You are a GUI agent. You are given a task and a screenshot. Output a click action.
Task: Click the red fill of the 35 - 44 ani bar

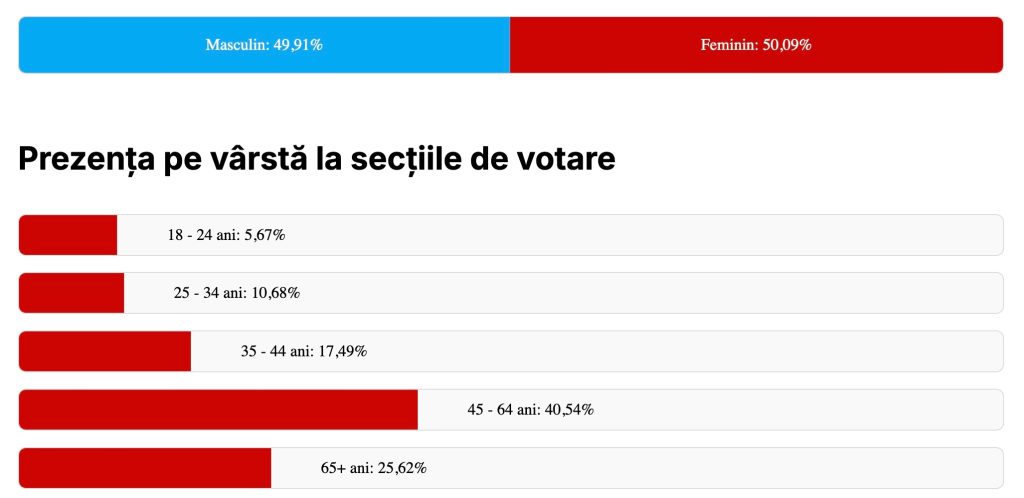tap(105, 351)
